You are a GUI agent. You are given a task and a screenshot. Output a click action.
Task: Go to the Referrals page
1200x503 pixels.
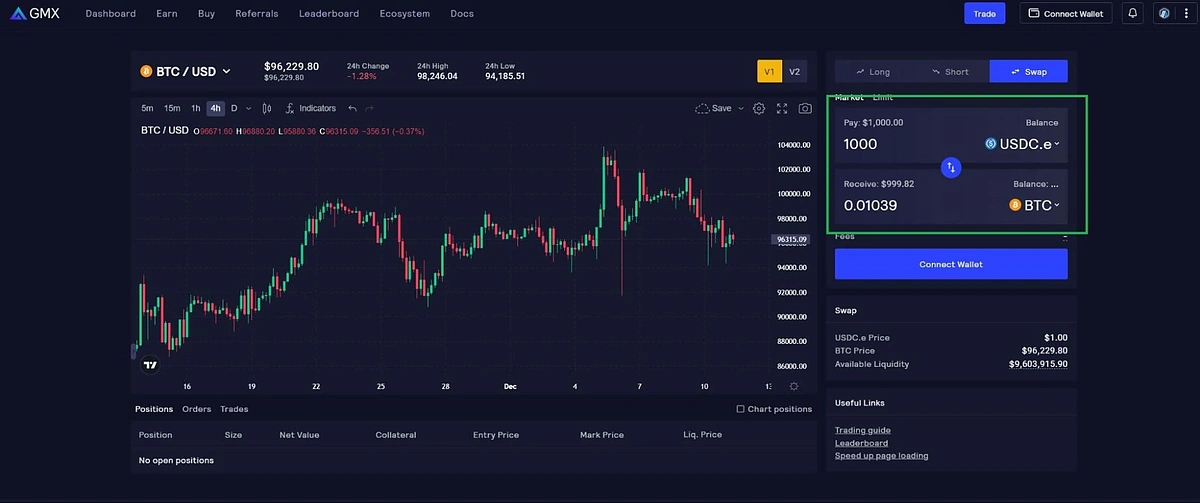pyautogui.click(x=257, y=14)
